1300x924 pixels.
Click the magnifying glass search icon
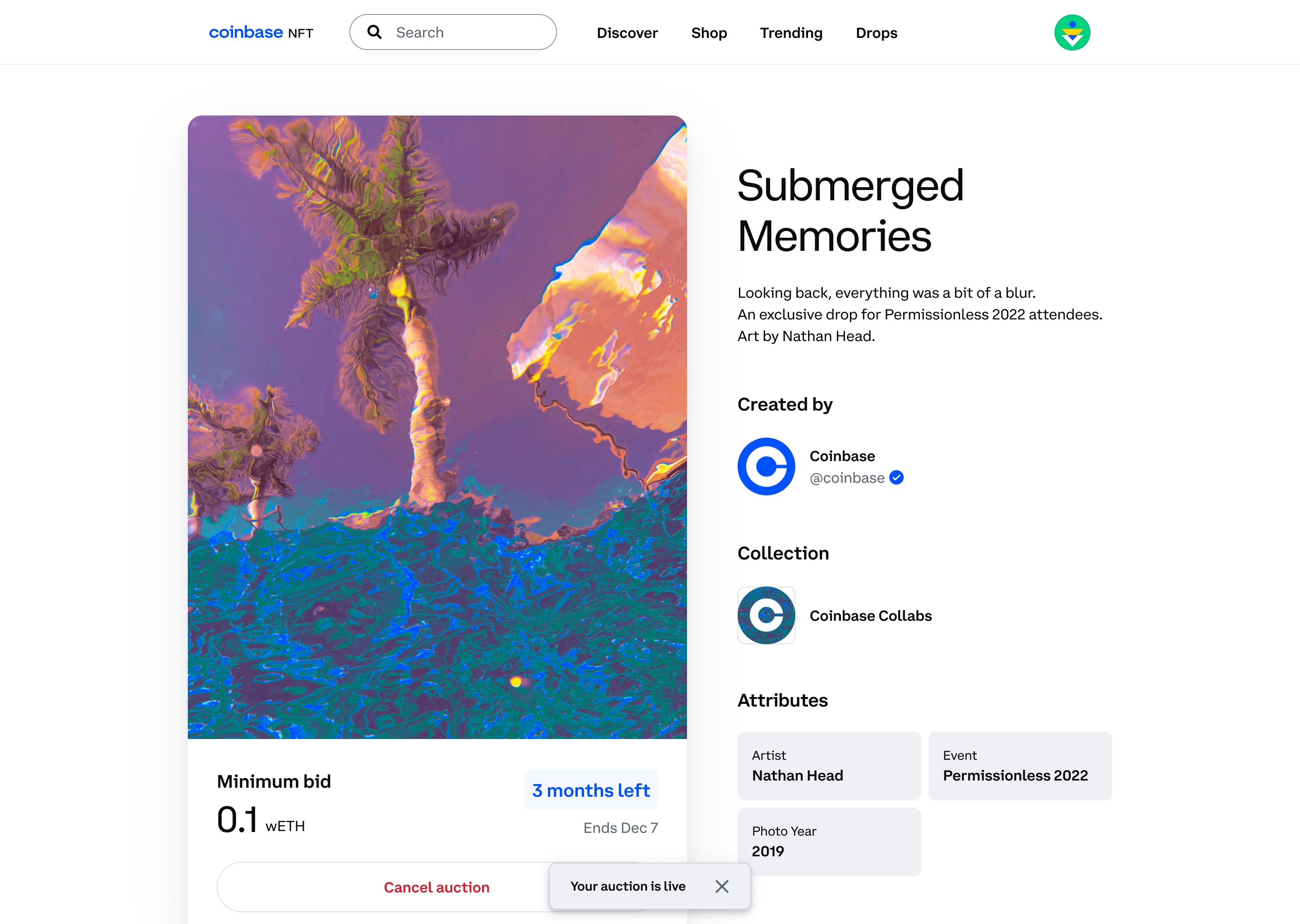coord(375,32)
